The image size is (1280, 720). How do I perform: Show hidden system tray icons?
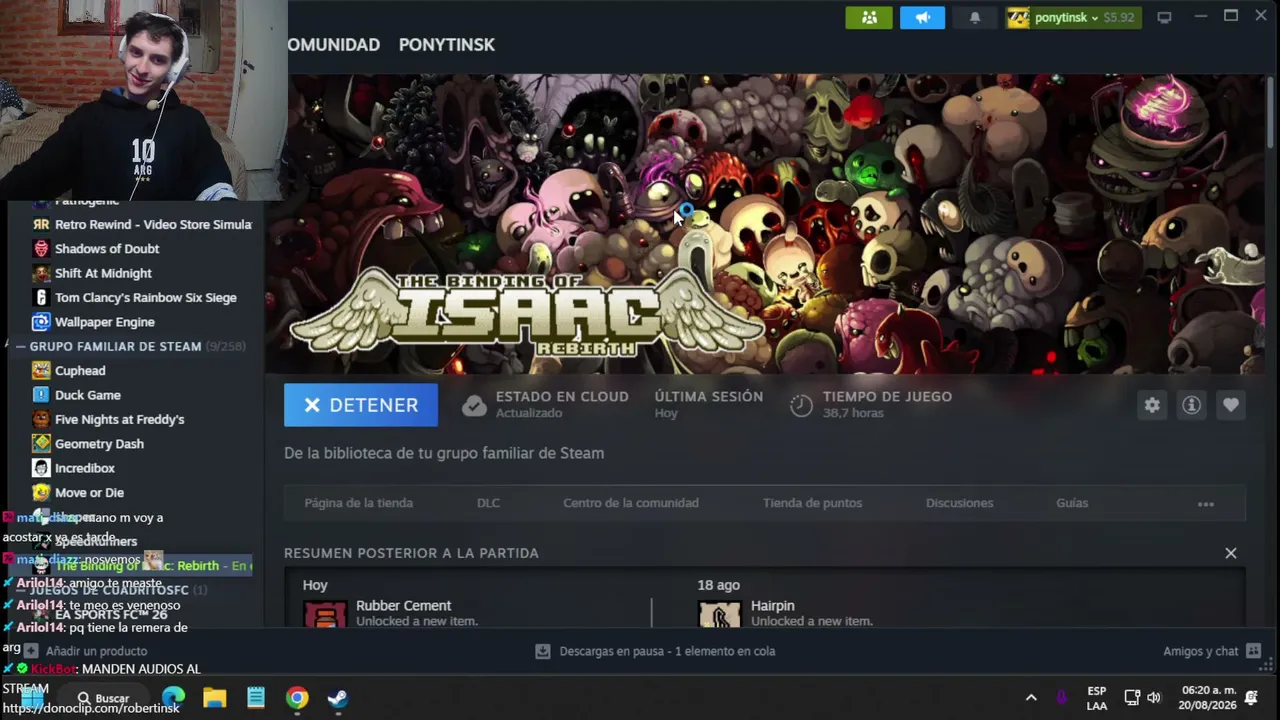pos(1031,698)
